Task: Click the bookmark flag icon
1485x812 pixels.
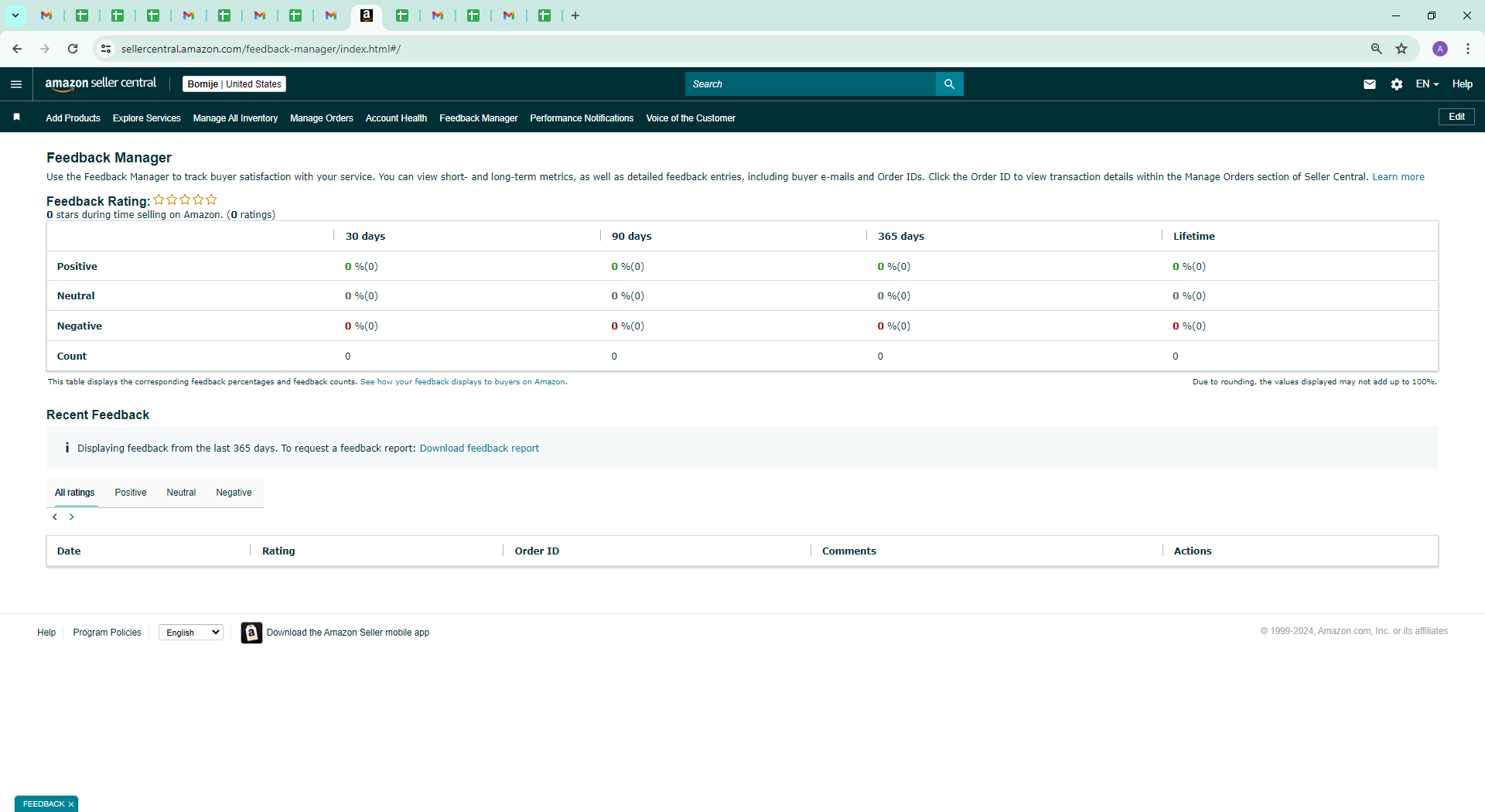Action: pyautogui.click(x=16, y=117)
